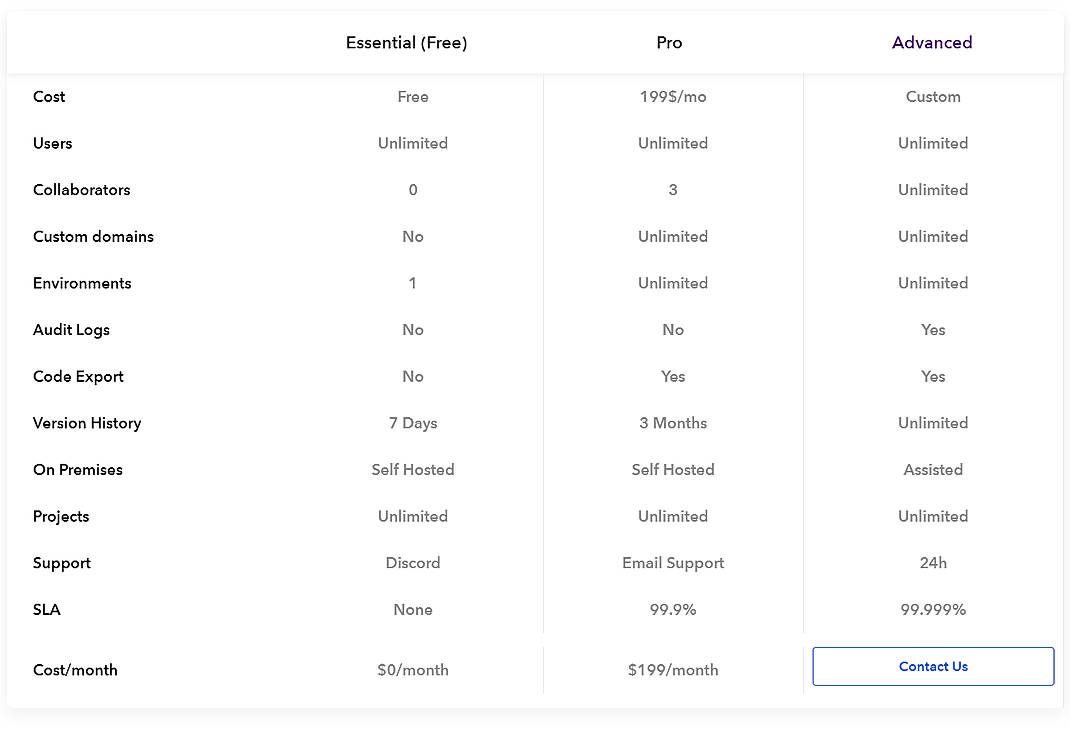
Task: Click the Contact Us button
Action: pyautogui.click(x=932, y=666)
